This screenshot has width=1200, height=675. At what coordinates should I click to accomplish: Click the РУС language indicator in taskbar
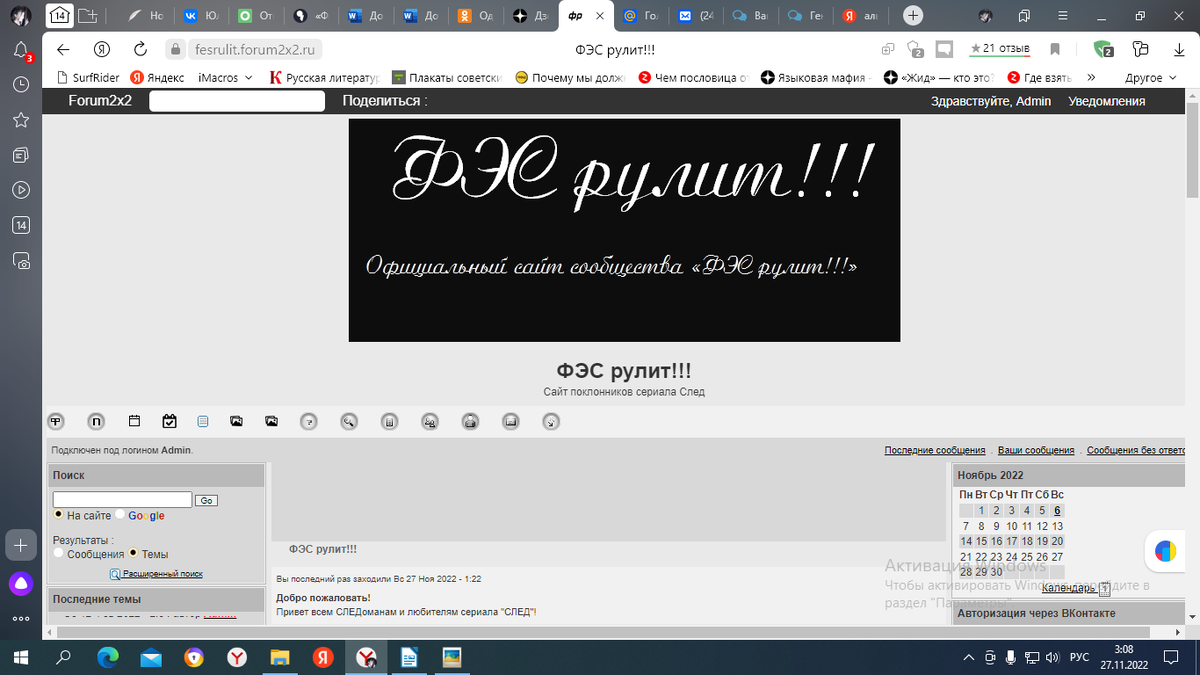tap(1080, 657)
